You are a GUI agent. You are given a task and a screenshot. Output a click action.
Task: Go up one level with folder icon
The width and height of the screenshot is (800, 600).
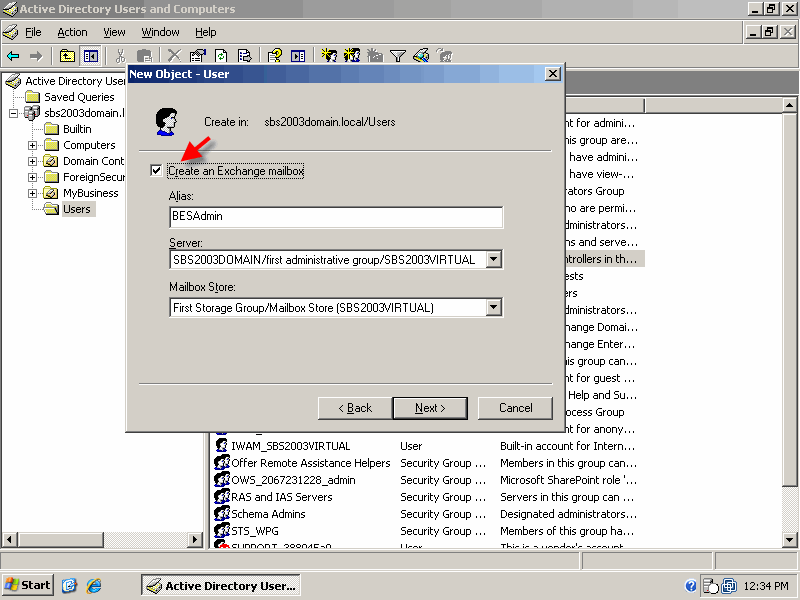(67, 56)
